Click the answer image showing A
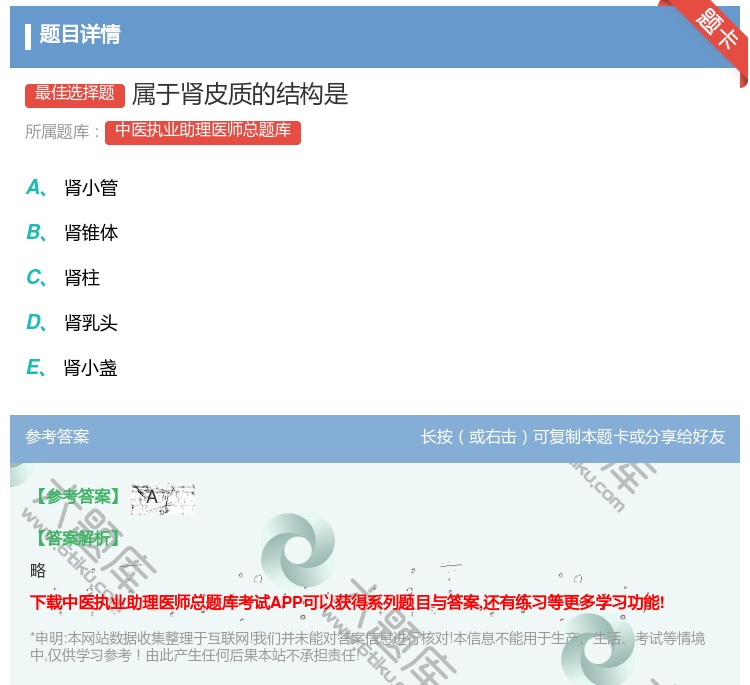The image size is (750, 685). pyautogui.click(x=163, y=498)
